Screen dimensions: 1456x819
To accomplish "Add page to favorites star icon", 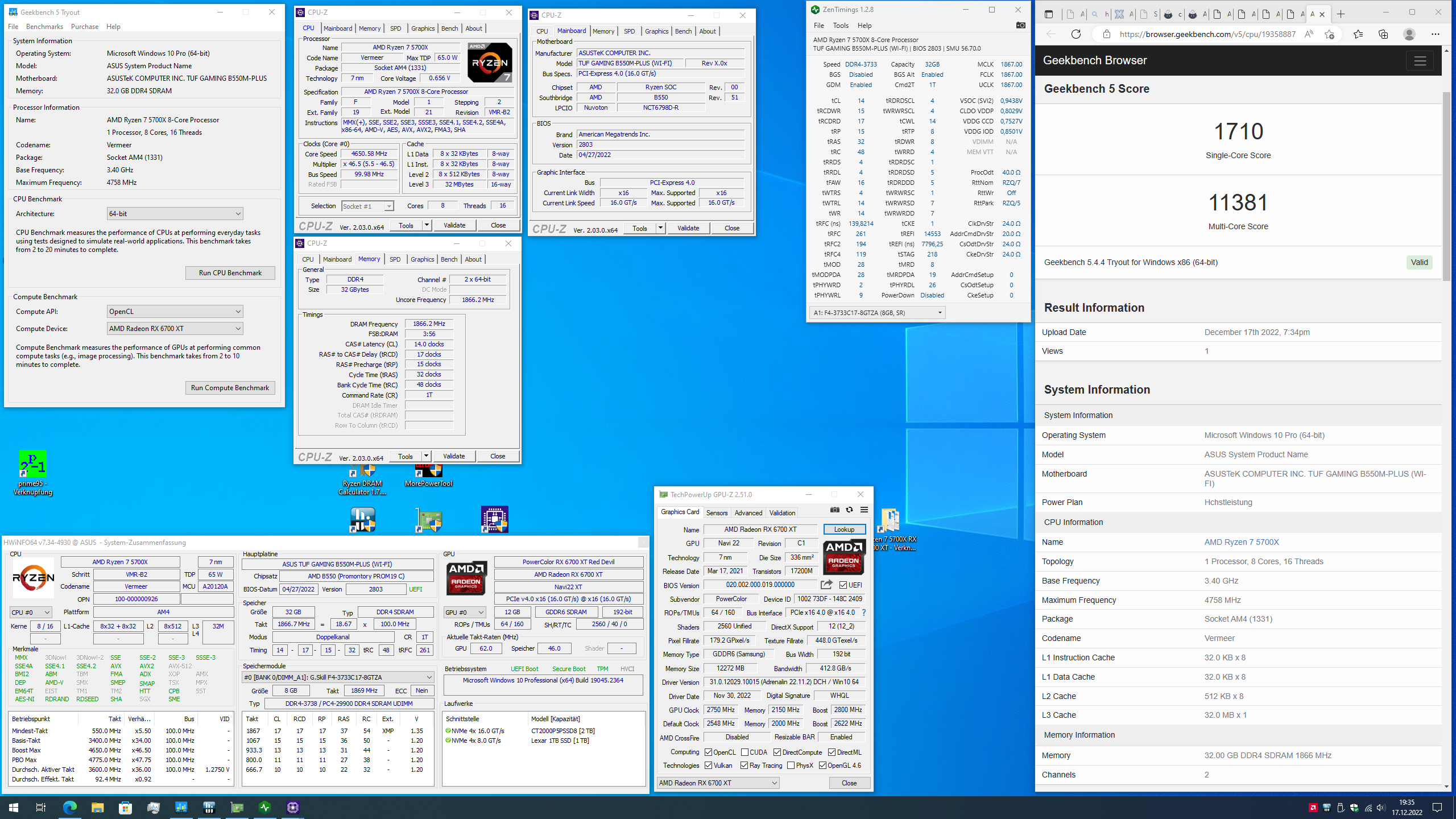I will (x=1329, y=34).
